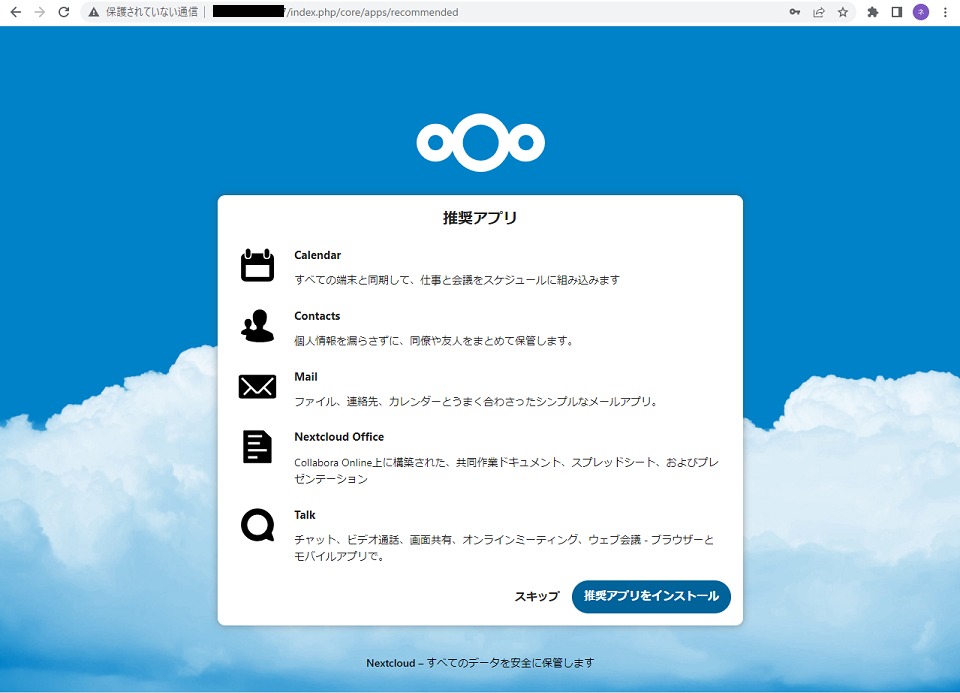Click the Mail description starting ファイル、連絡先
Image resolution: width=960 pixels, height=693 pixels.
[x=476, y=401]
